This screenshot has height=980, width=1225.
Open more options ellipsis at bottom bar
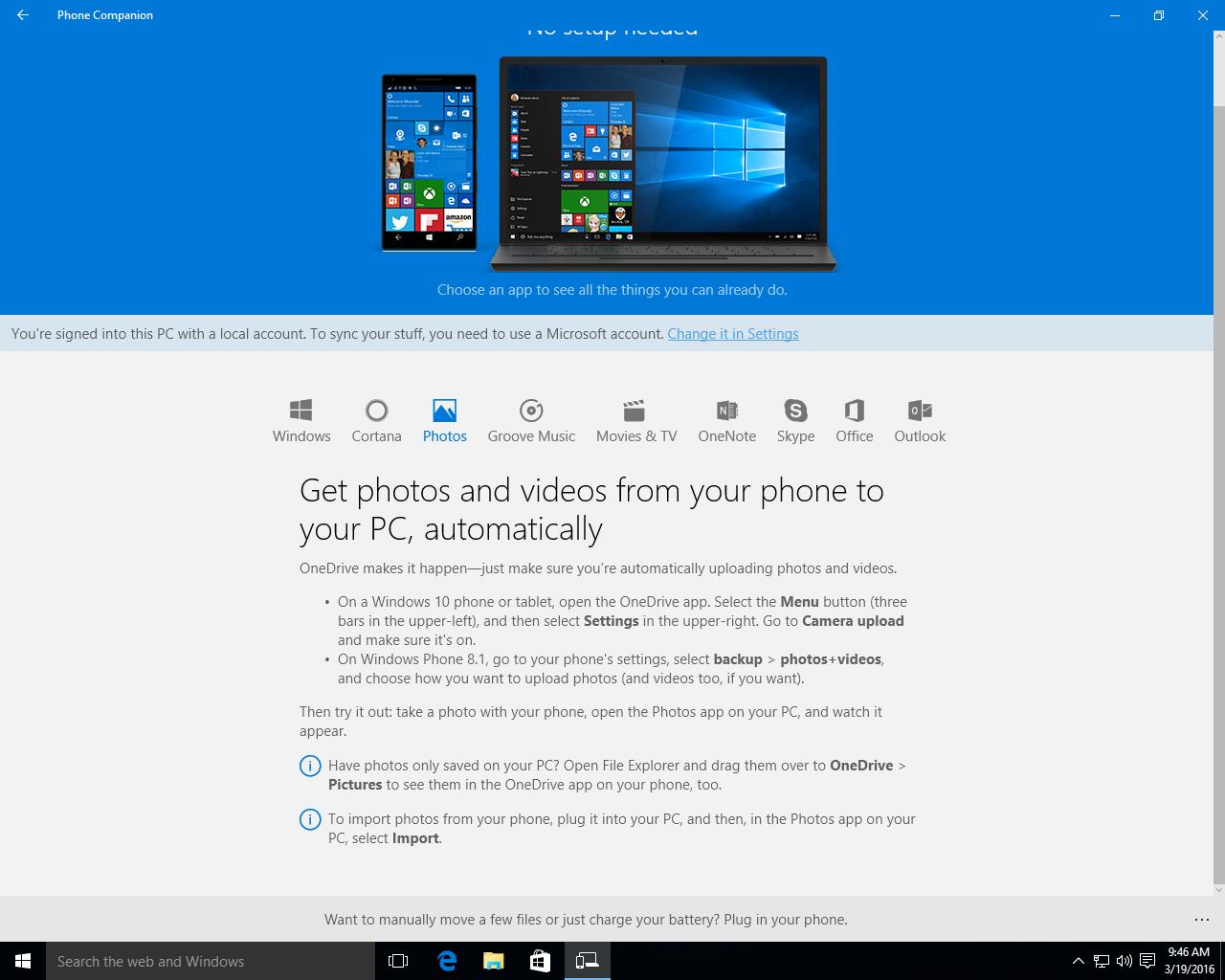pyautogui.click(x=1202, y=920)
